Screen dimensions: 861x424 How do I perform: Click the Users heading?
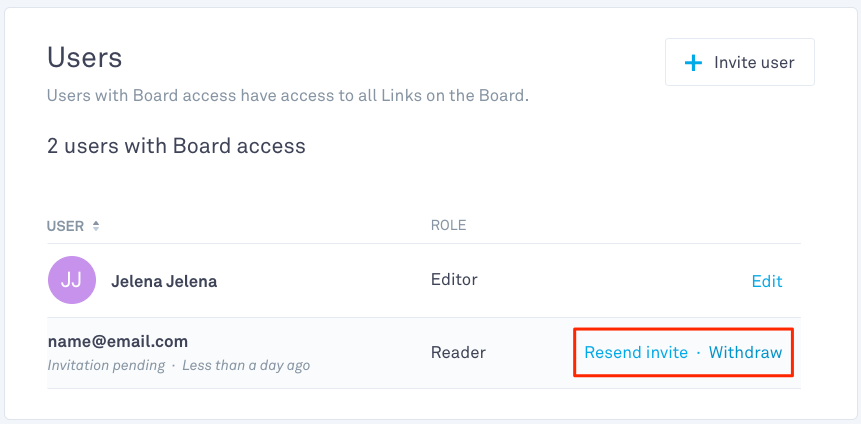tap(85, 58)
